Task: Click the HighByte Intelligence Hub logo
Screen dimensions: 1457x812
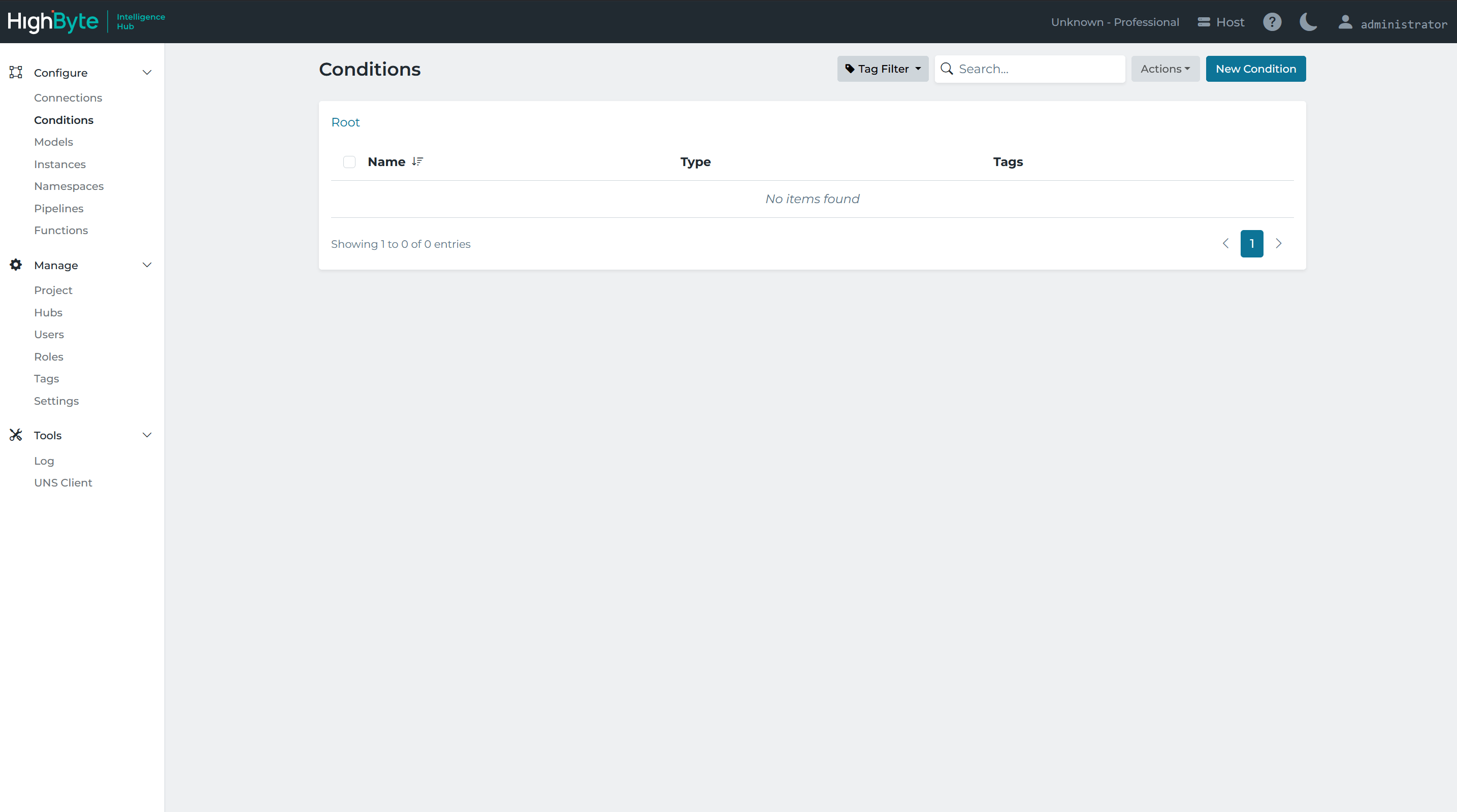Action: 86,21
